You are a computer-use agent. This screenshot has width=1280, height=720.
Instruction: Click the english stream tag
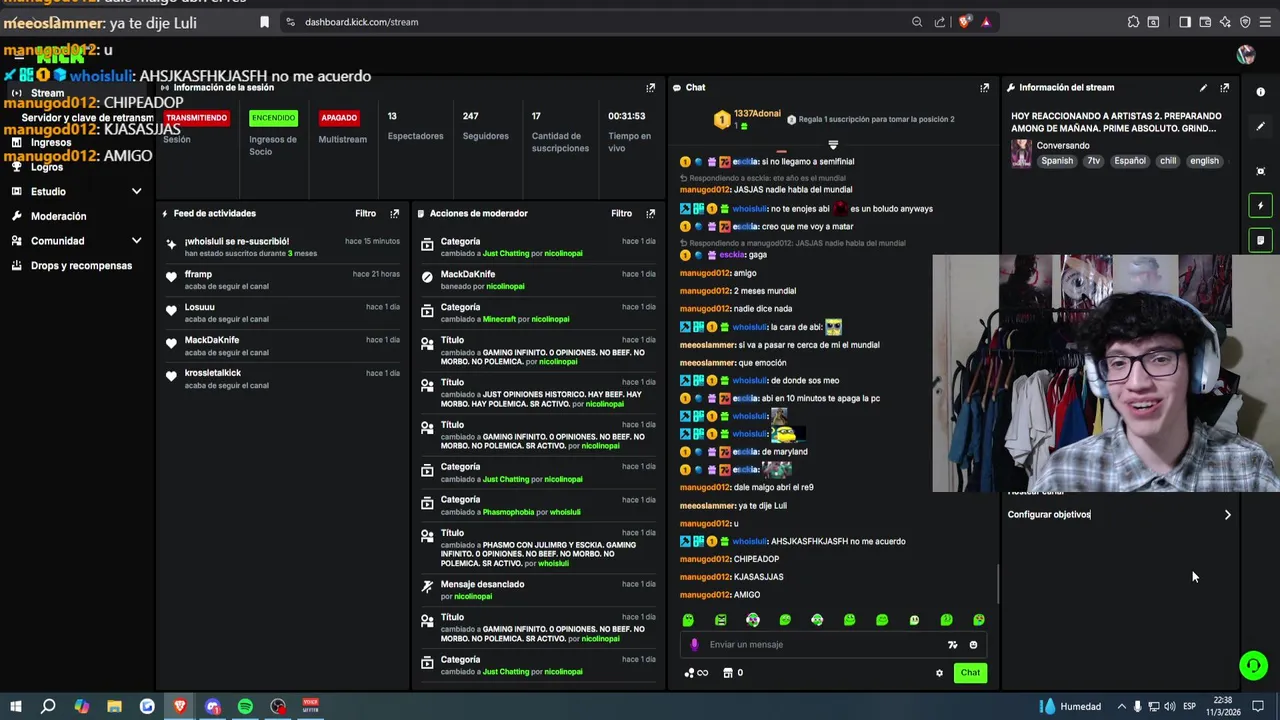1204,161
